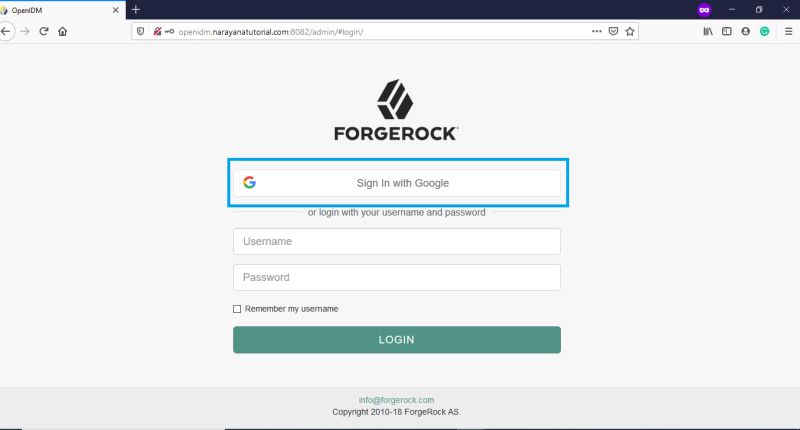800x430 pixels.
Task: View insecure connection lock info
Action: click(157, 32)
